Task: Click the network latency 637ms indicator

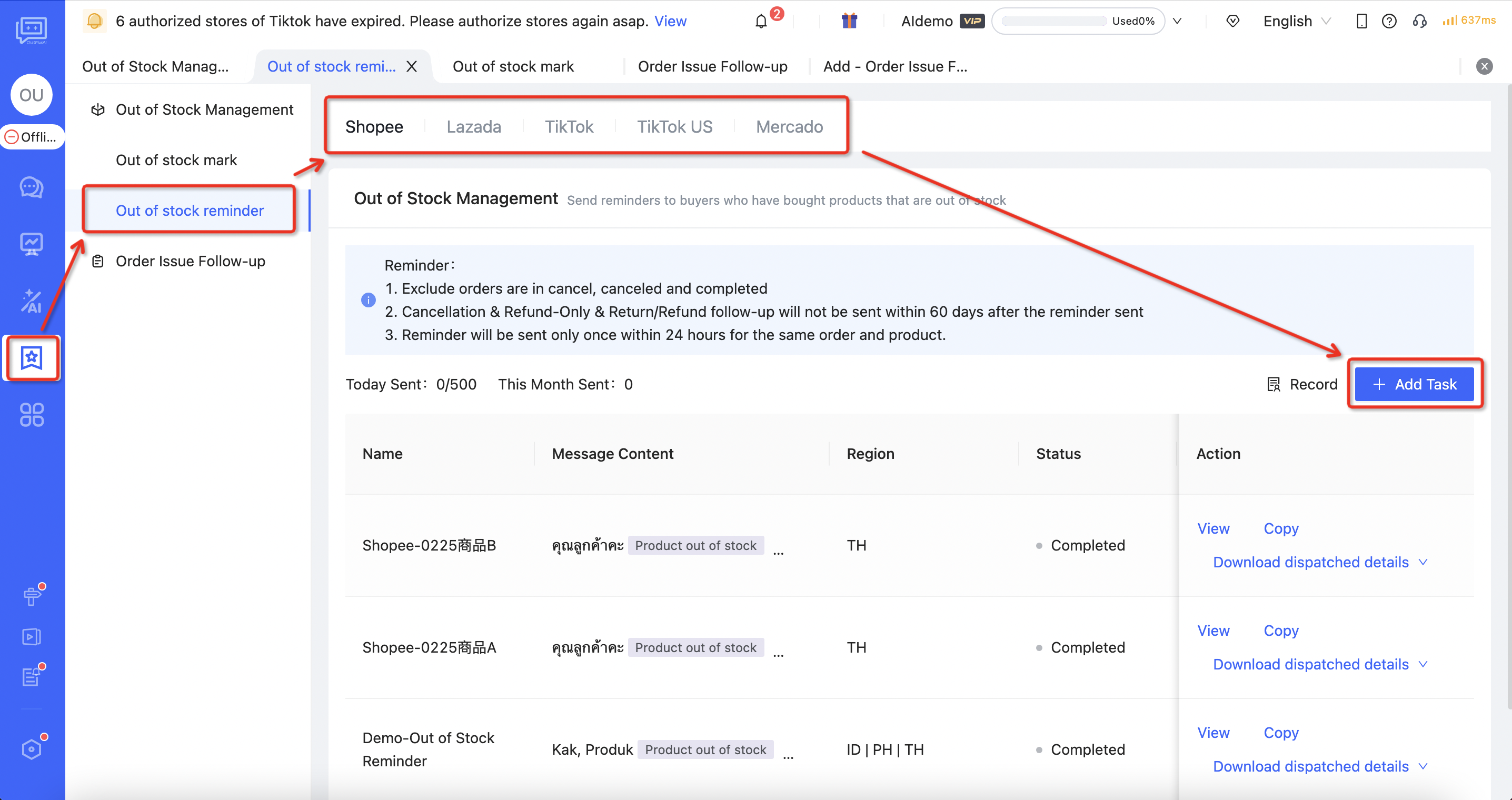Action: [1468, 21]
